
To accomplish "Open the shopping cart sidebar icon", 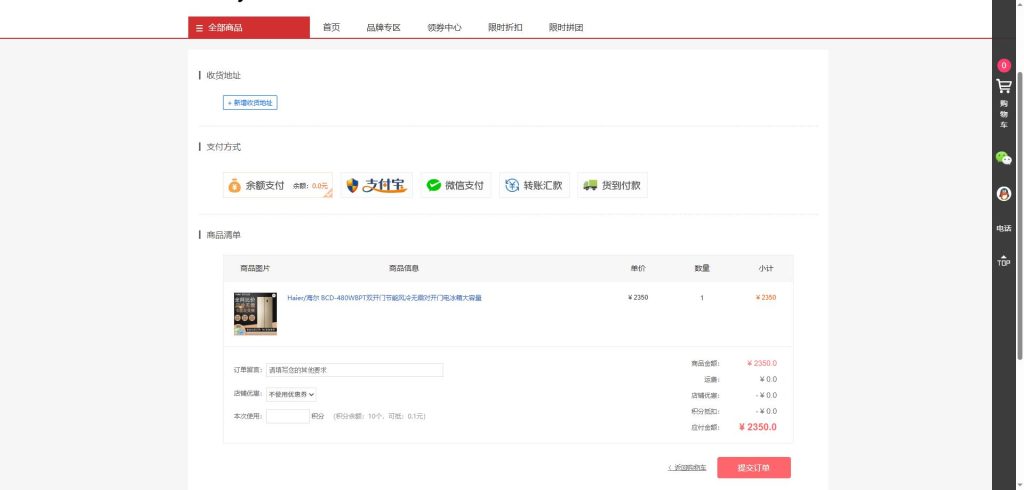I will (x=1004, y=86).
